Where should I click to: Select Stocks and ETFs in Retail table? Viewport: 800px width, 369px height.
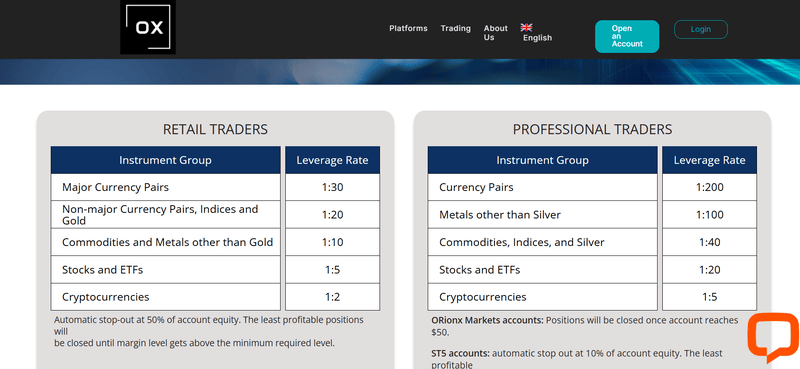165,269
